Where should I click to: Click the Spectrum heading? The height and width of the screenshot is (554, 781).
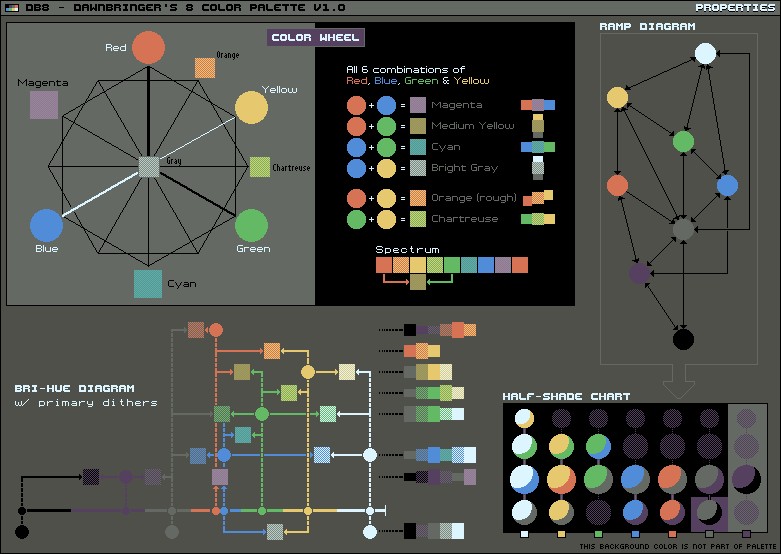407,249
